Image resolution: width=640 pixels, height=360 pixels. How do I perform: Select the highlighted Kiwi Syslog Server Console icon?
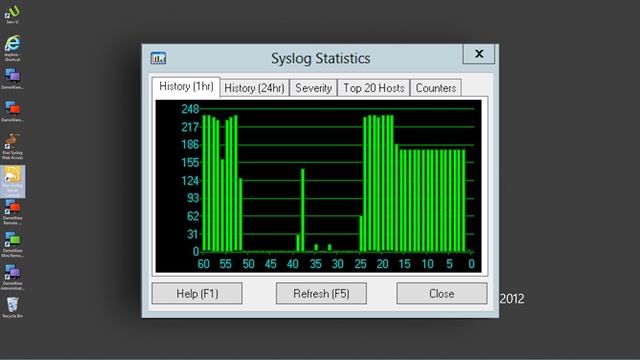pos(12,181)
